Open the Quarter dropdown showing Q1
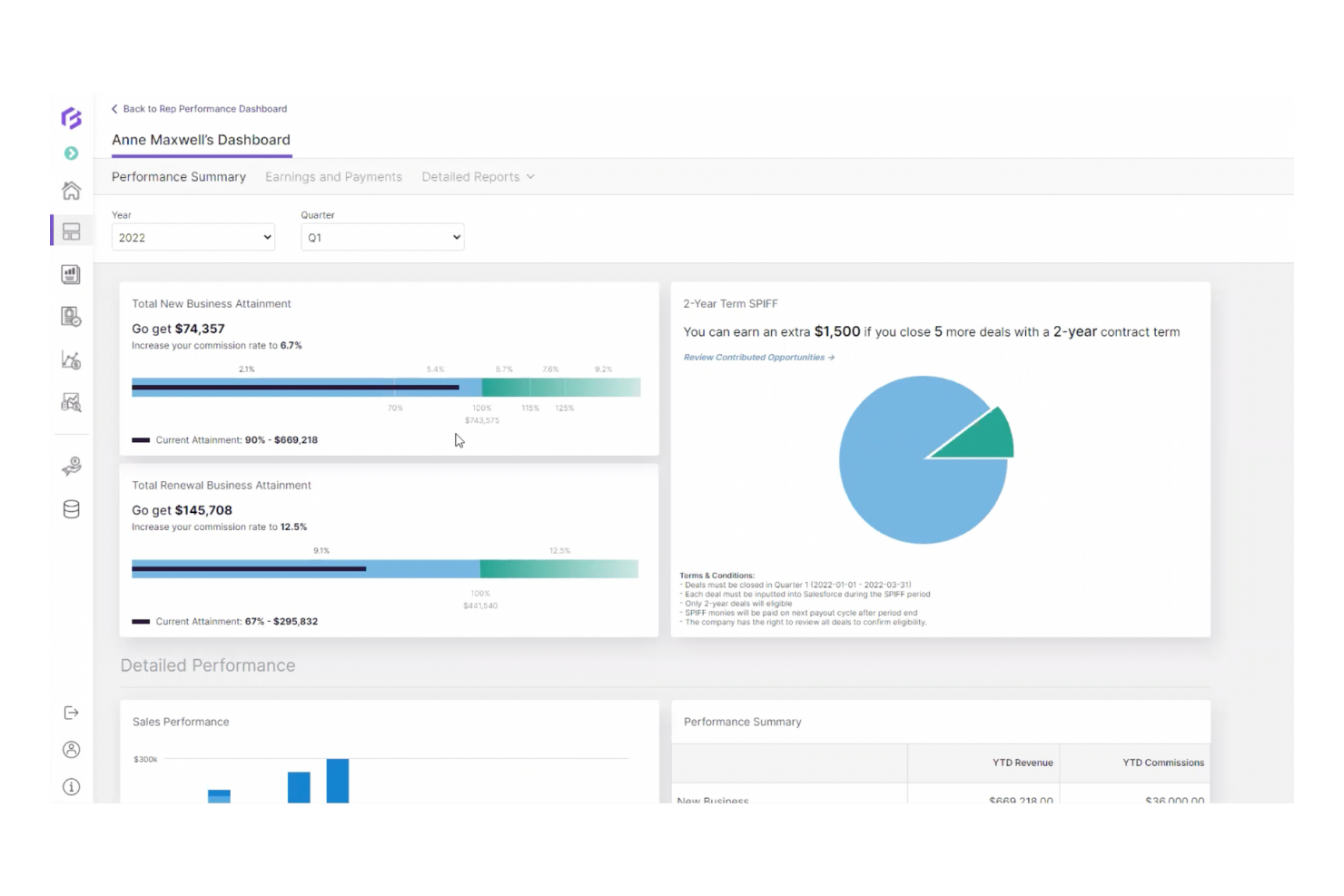 [381, 237]
